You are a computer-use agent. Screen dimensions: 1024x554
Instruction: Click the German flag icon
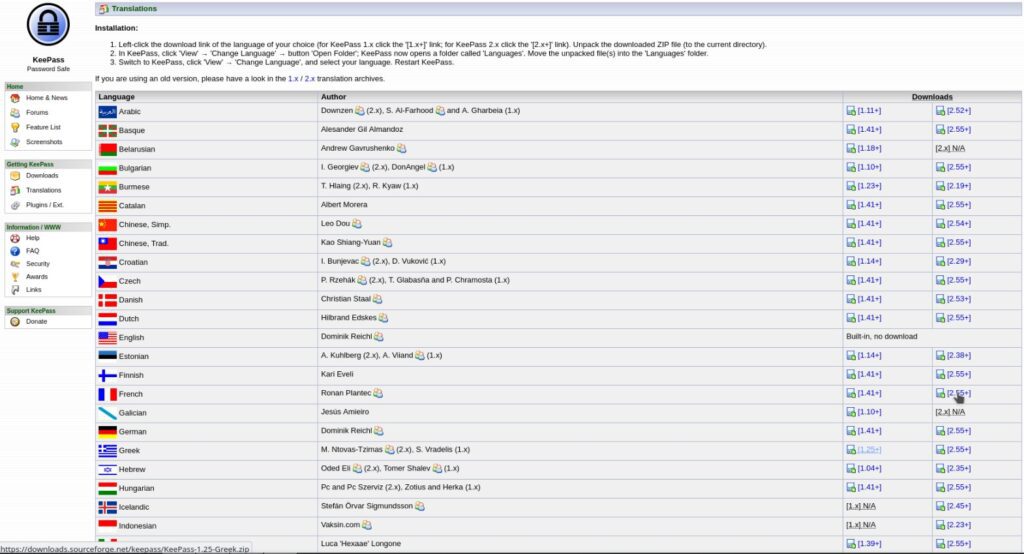(107, 432)
